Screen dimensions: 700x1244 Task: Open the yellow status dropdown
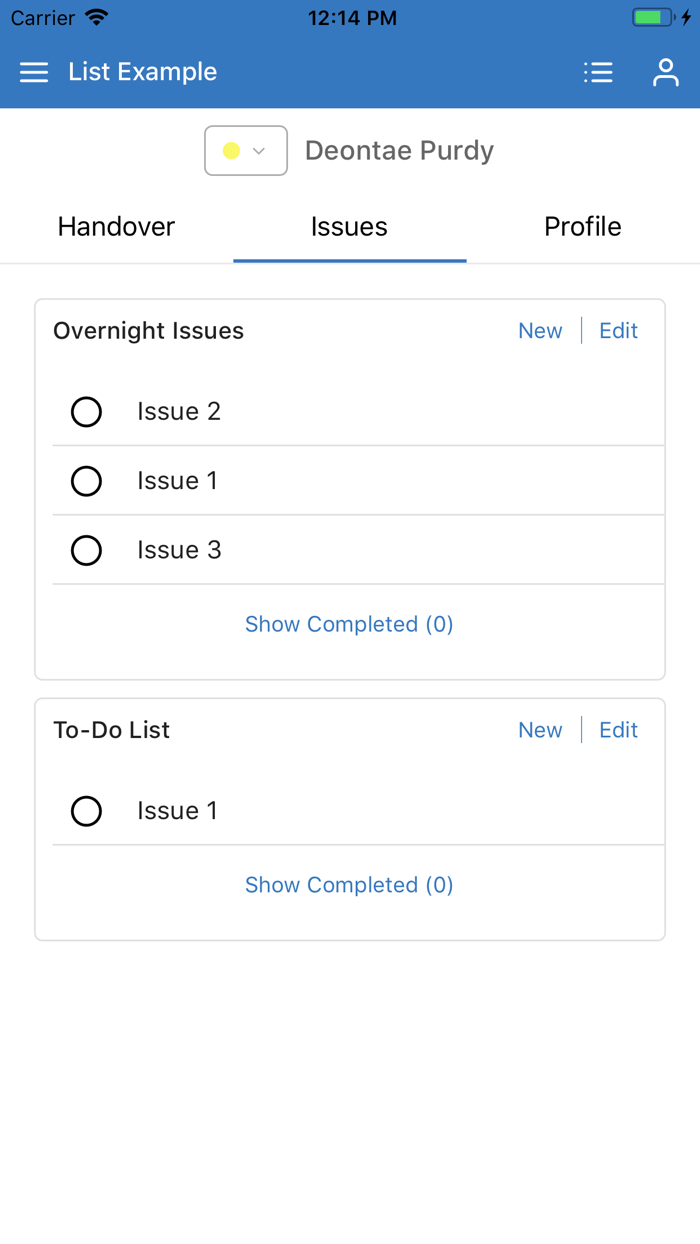246,151
